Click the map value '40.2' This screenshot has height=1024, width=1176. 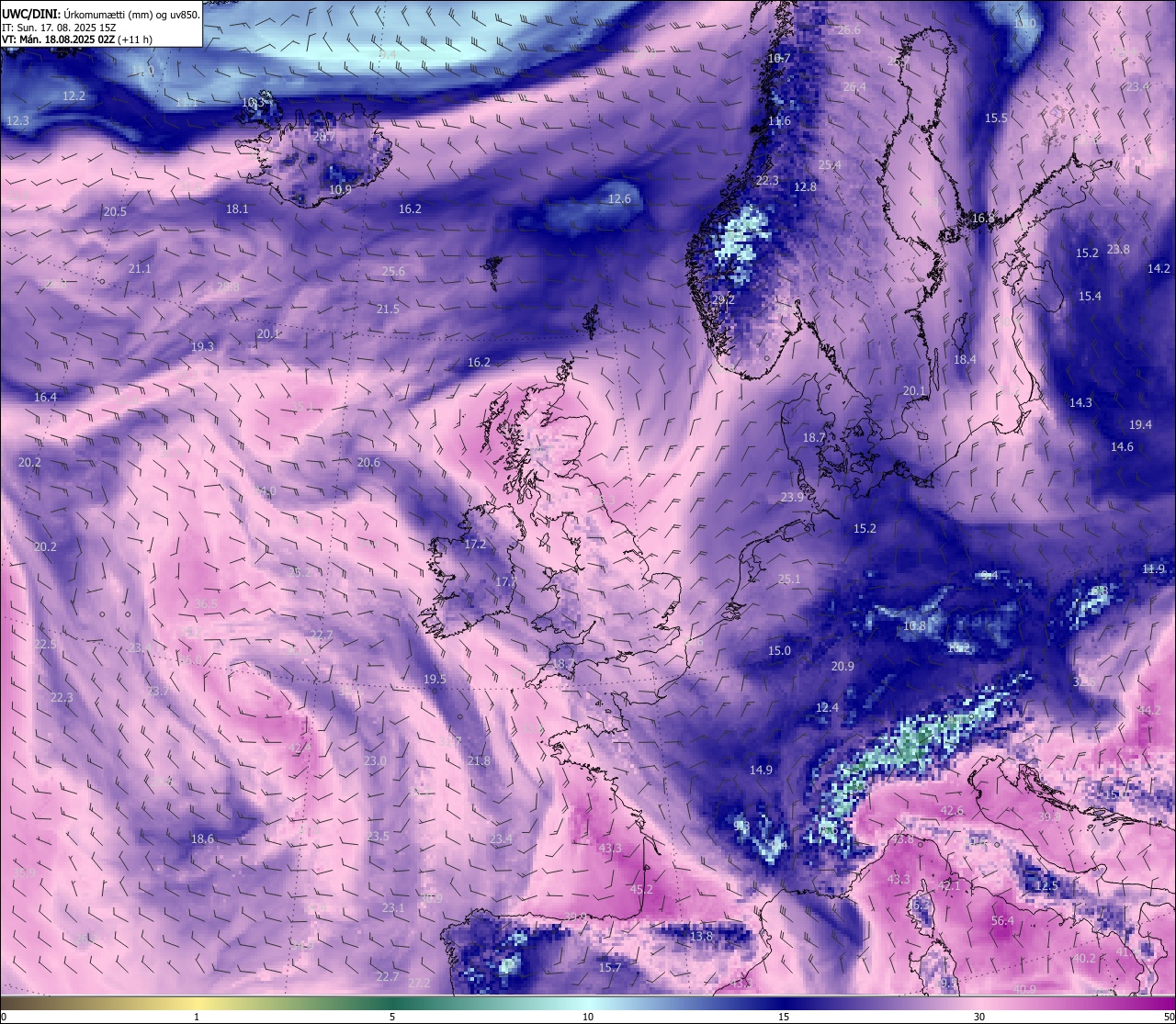point(1085,959)
